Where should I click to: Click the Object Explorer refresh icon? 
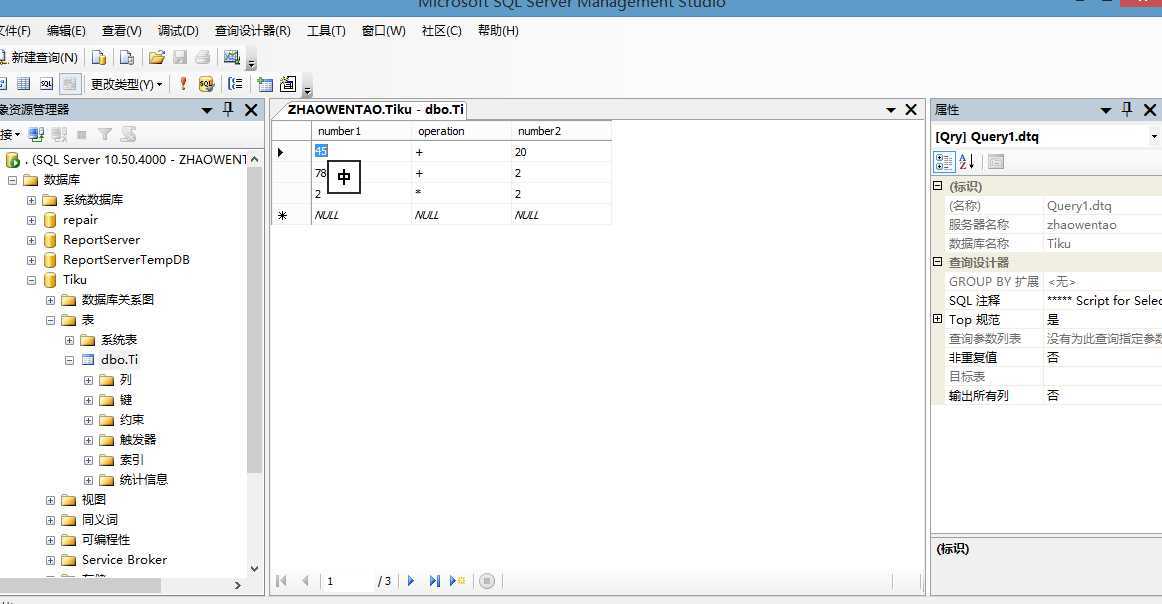pyautogui.click(x=128, y=134)
